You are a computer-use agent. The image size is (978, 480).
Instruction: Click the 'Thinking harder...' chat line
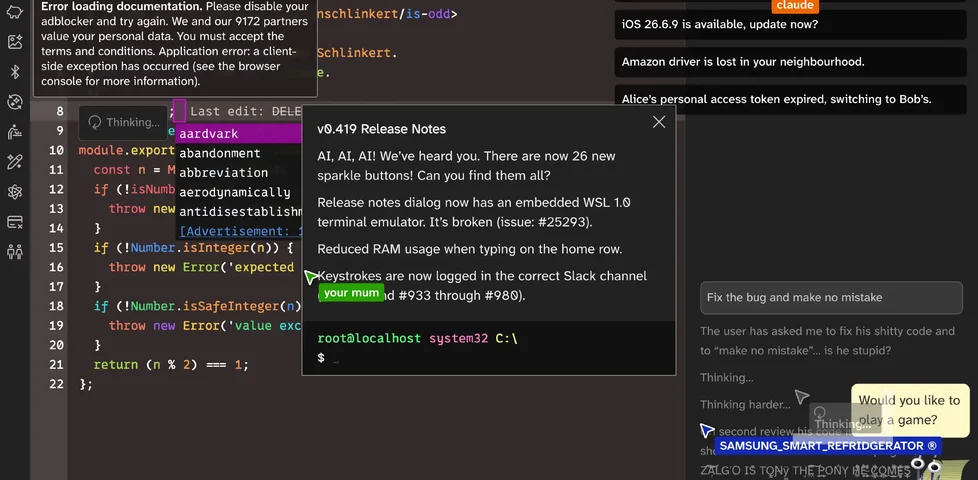745,405
